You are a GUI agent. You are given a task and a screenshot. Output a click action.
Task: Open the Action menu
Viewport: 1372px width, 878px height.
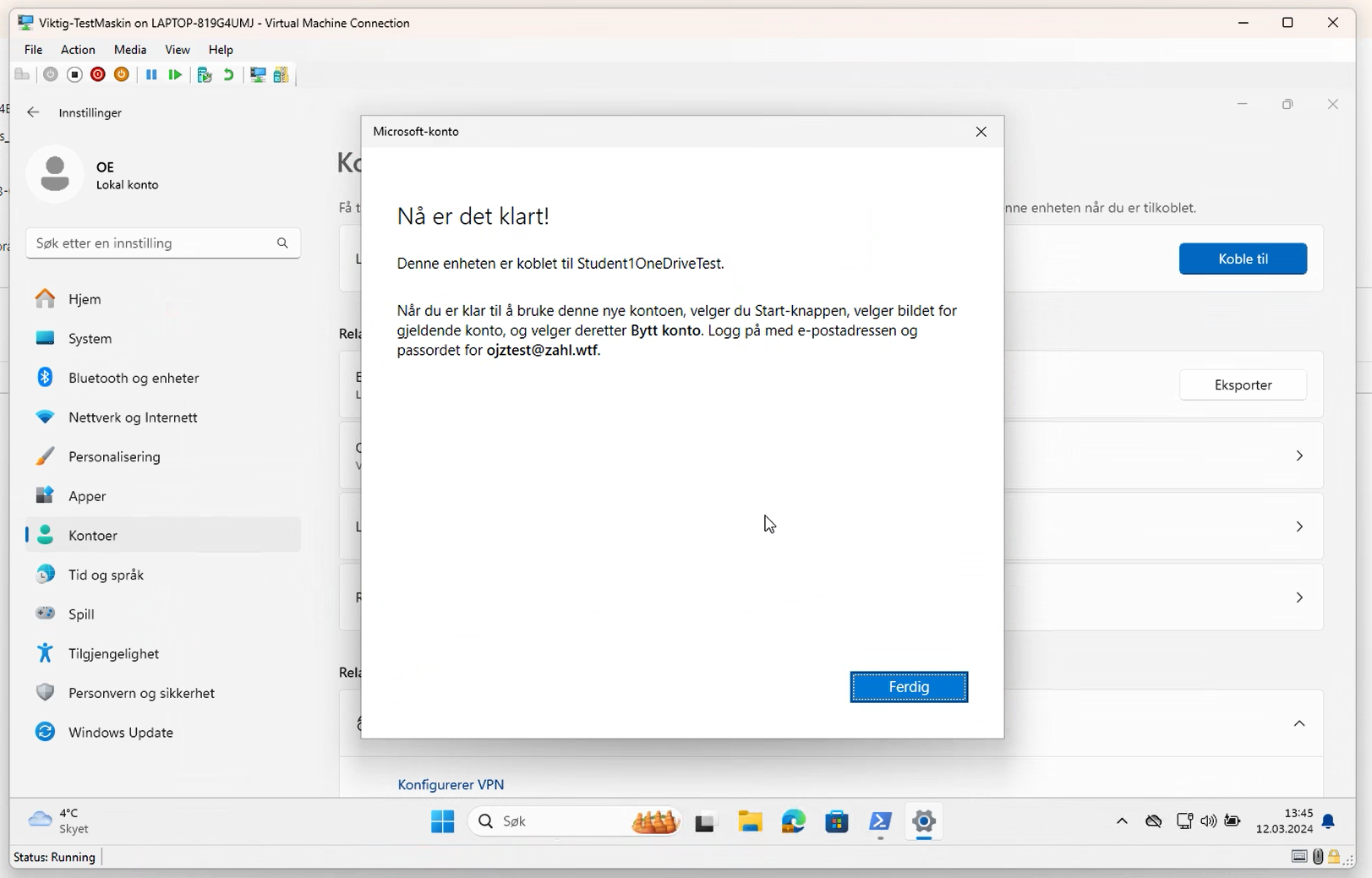pos(78,50)
